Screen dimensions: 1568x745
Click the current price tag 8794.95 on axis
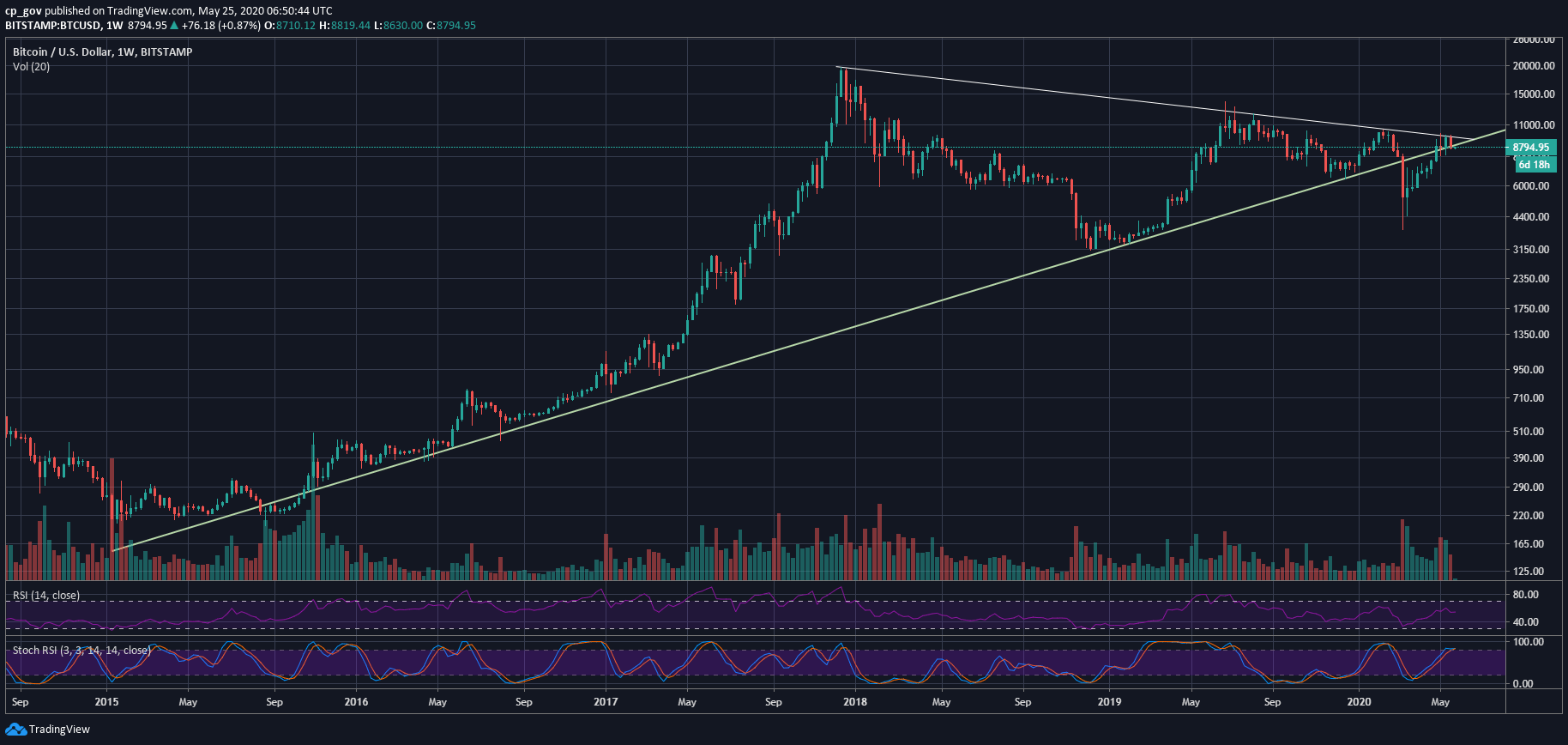pyautogui.click(x=1531, y=148)
